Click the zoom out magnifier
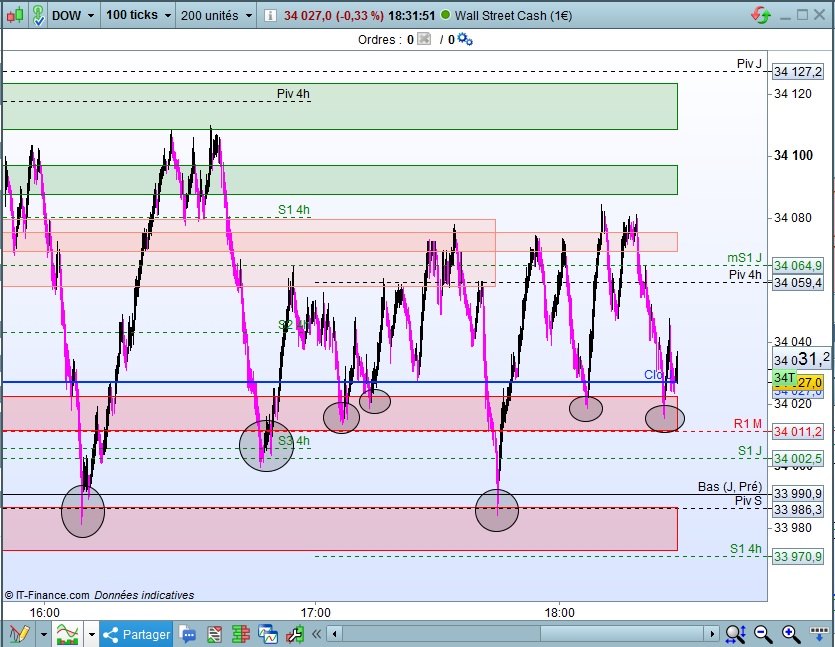Screen dimensions: 835x647 point(763,634)
